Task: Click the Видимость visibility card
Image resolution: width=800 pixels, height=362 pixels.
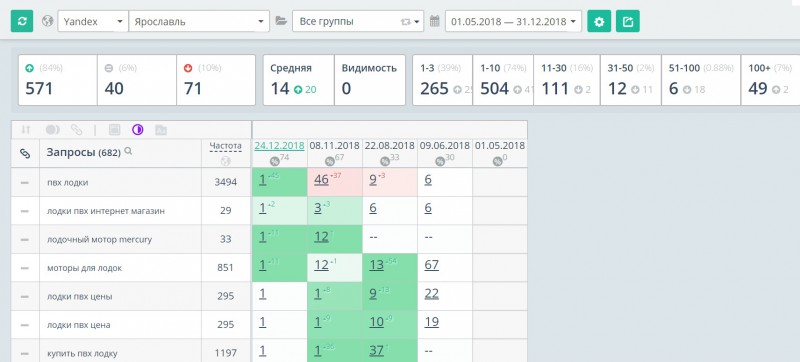Action: pyautogui.click(x=370, y=80)
